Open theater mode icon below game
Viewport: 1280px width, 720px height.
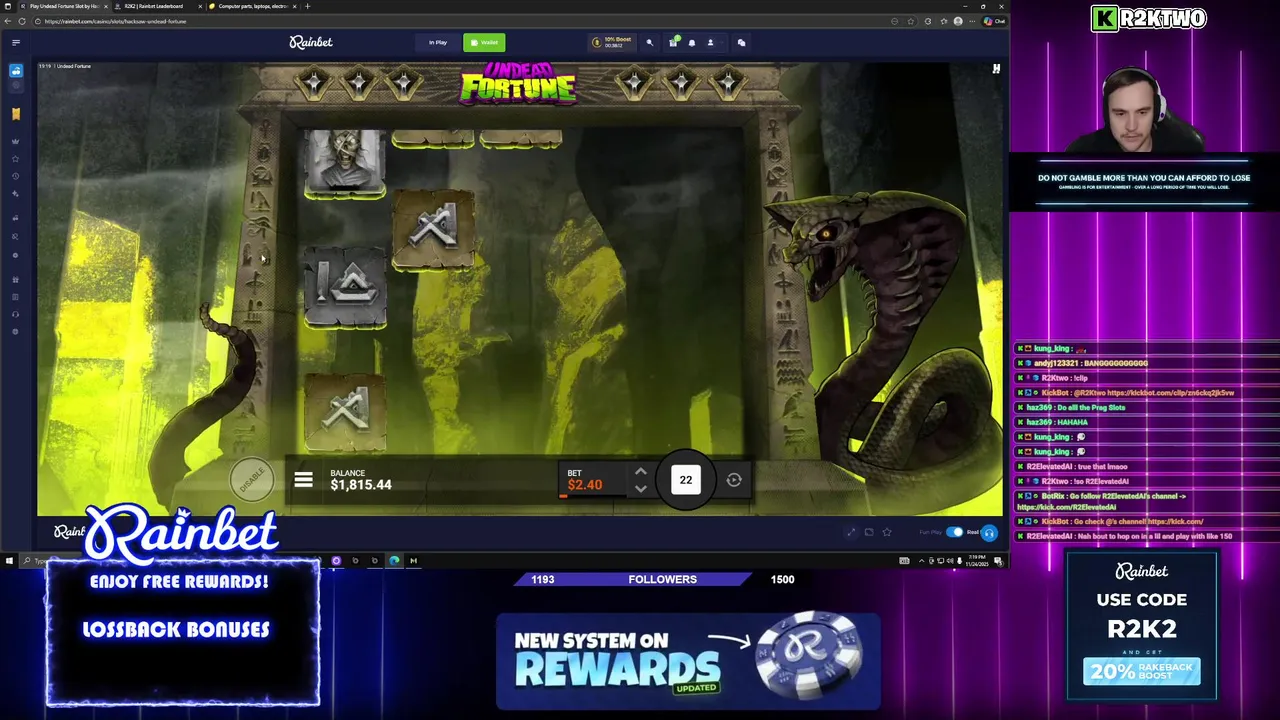[869, 532]
